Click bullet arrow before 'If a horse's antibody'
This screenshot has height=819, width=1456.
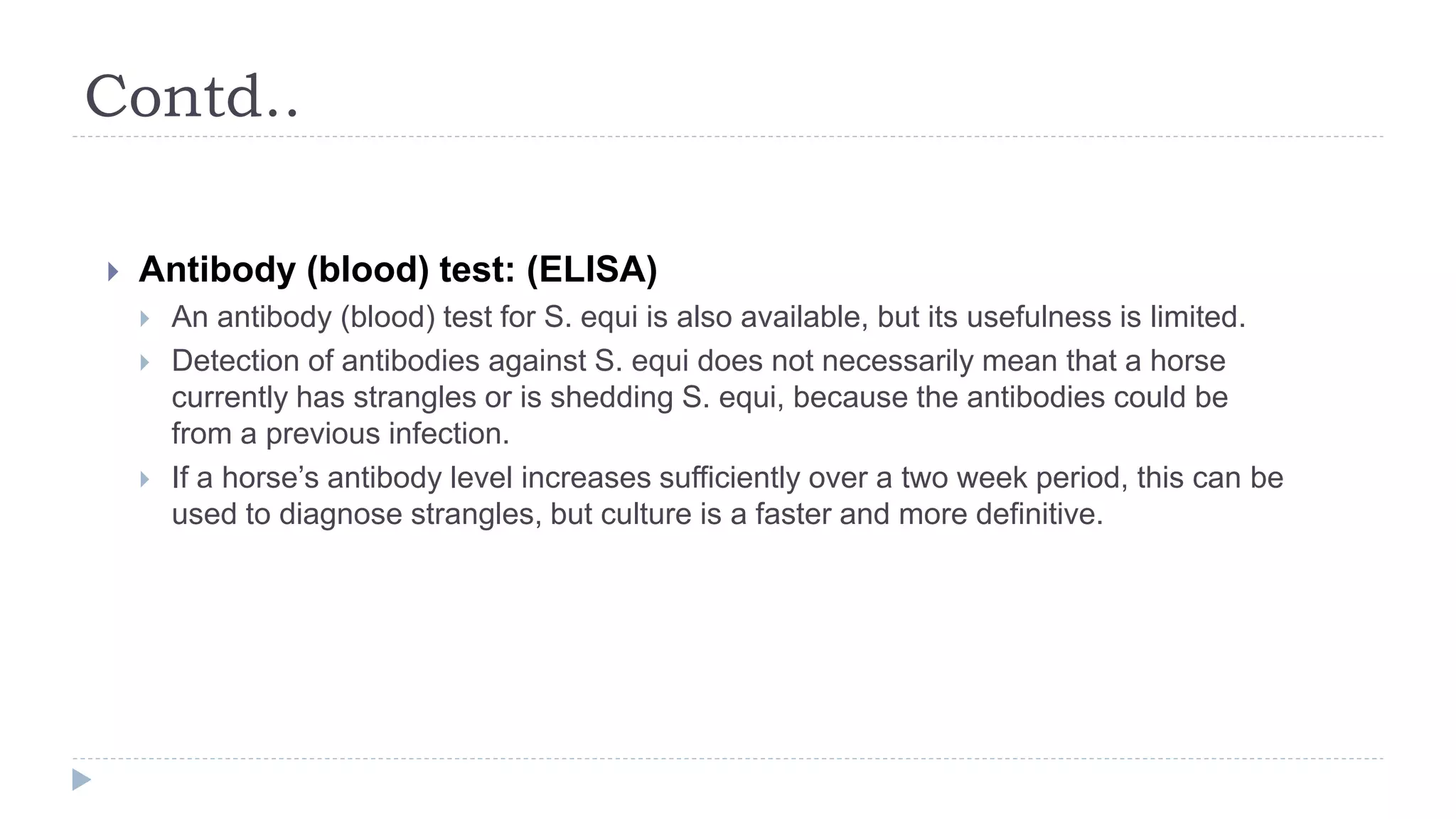145,479
